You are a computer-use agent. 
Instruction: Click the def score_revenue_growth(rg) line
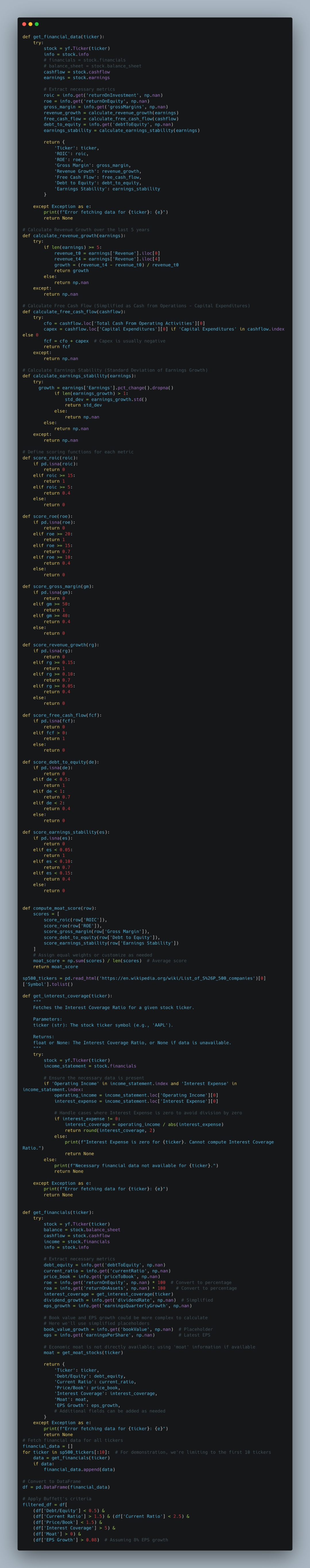point(60,645)
